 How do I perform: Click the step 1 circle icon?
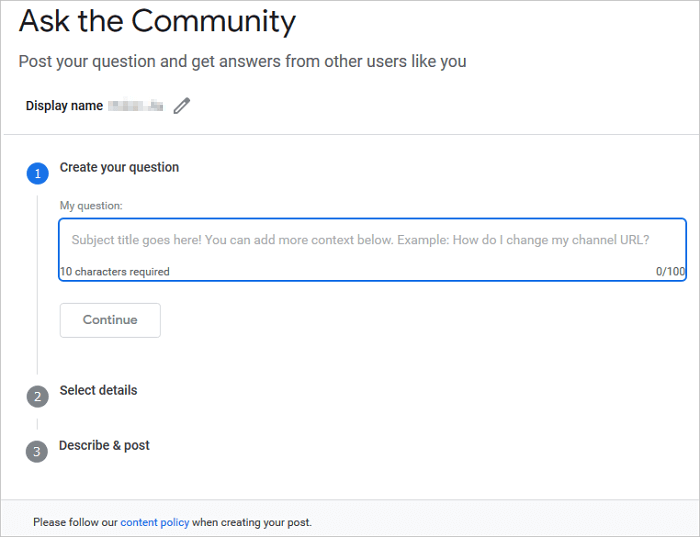pos(38,174)
